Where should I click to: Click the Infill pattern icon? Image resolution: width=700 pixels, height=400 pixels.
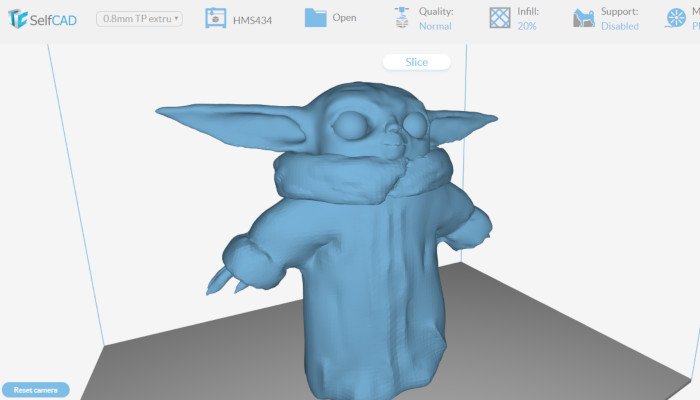(x=500, y=18)
